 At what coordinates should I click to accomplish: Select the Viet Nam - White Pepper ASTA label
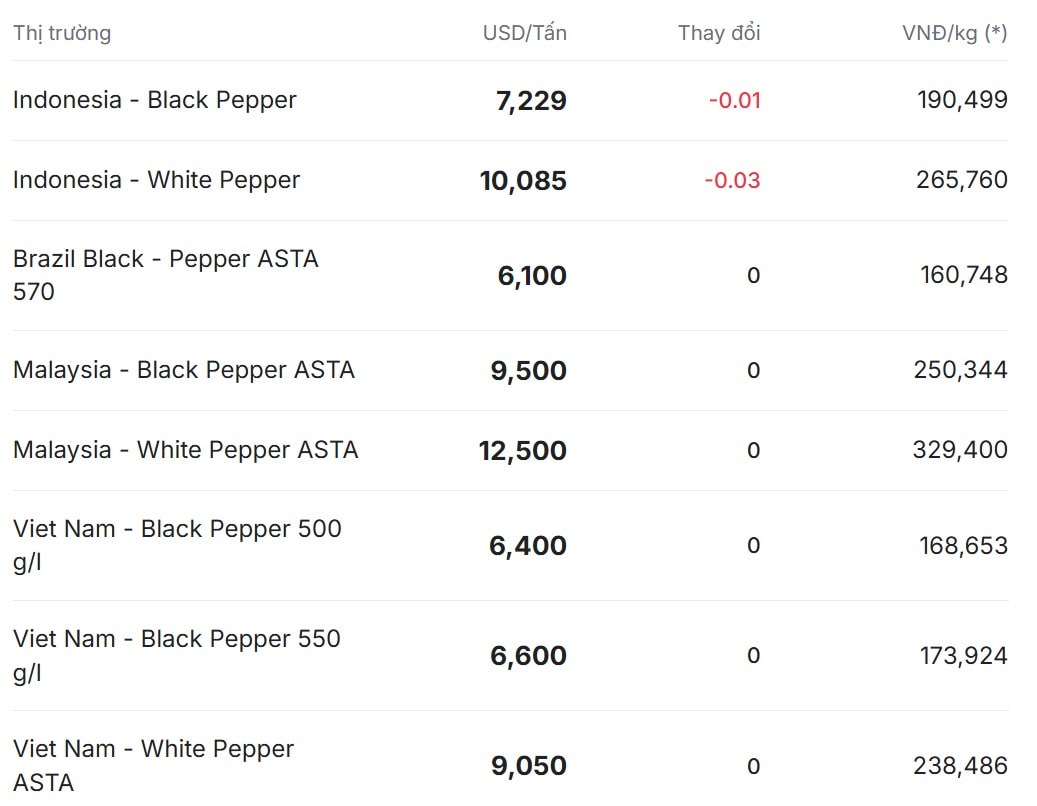[154, 765]
